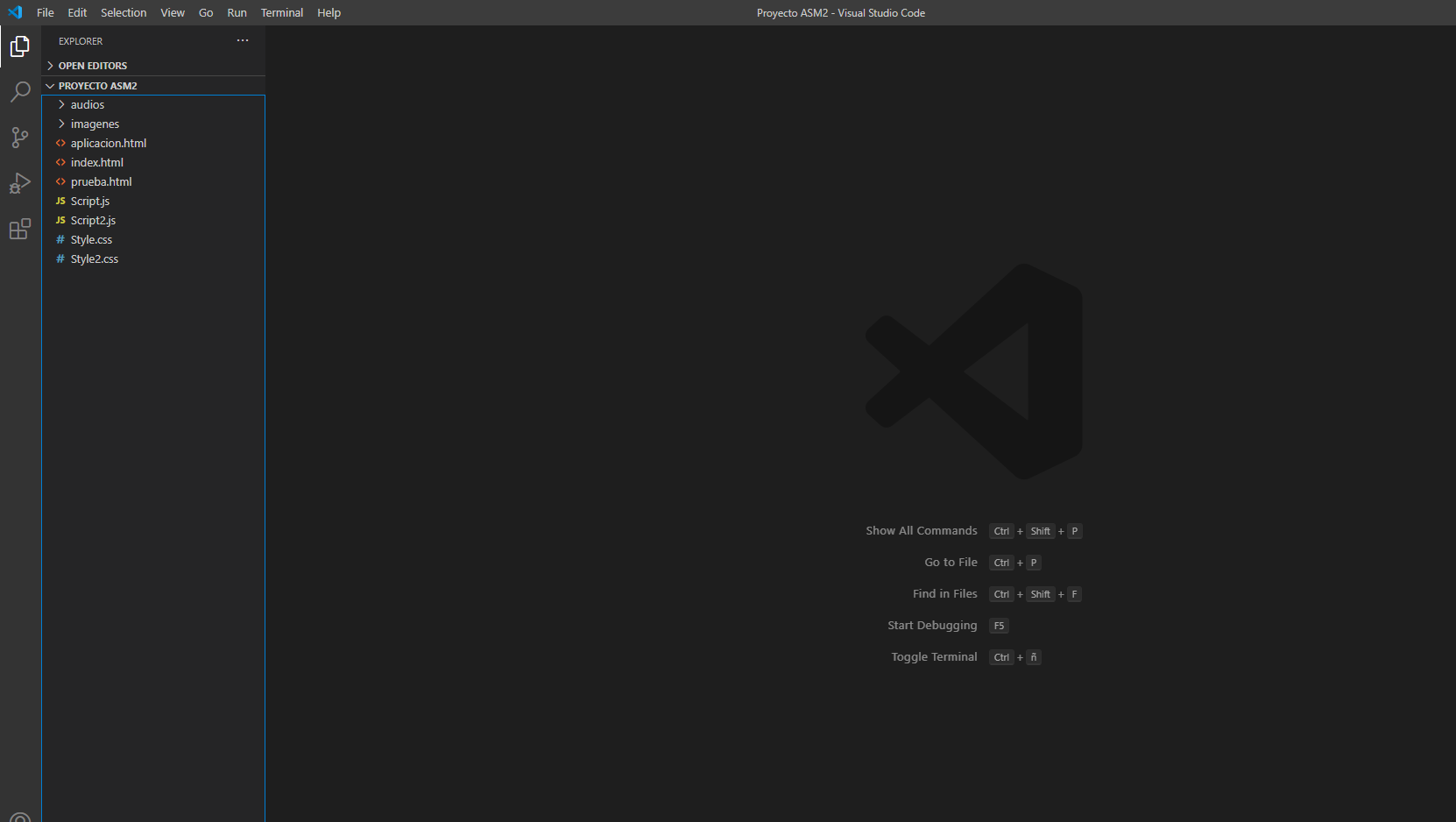Open the Run menu
Image resolution: width=1456 pixels, height=822 pixels.
tap(237, 12)
